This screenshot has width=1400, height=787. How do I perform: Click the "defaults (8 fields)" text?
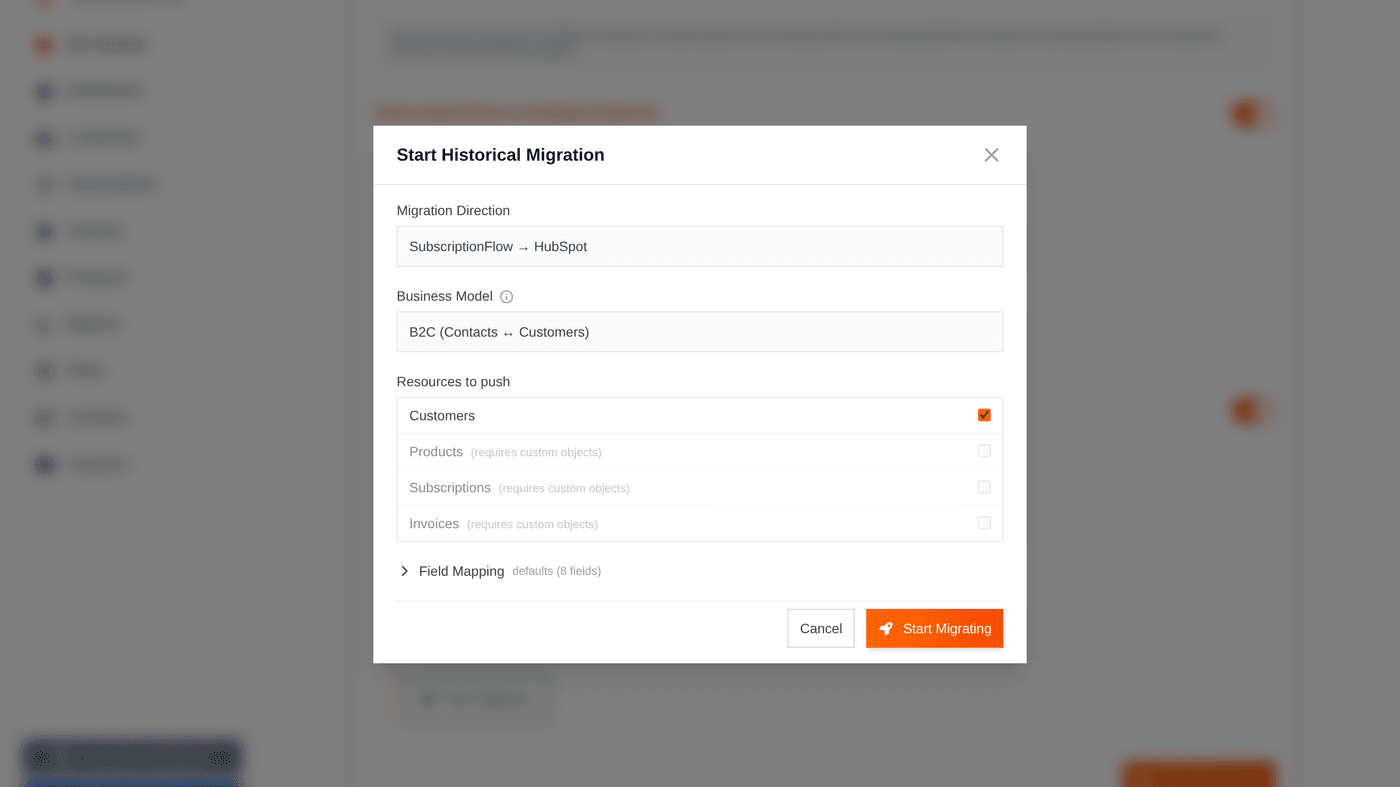coord(556,571)
